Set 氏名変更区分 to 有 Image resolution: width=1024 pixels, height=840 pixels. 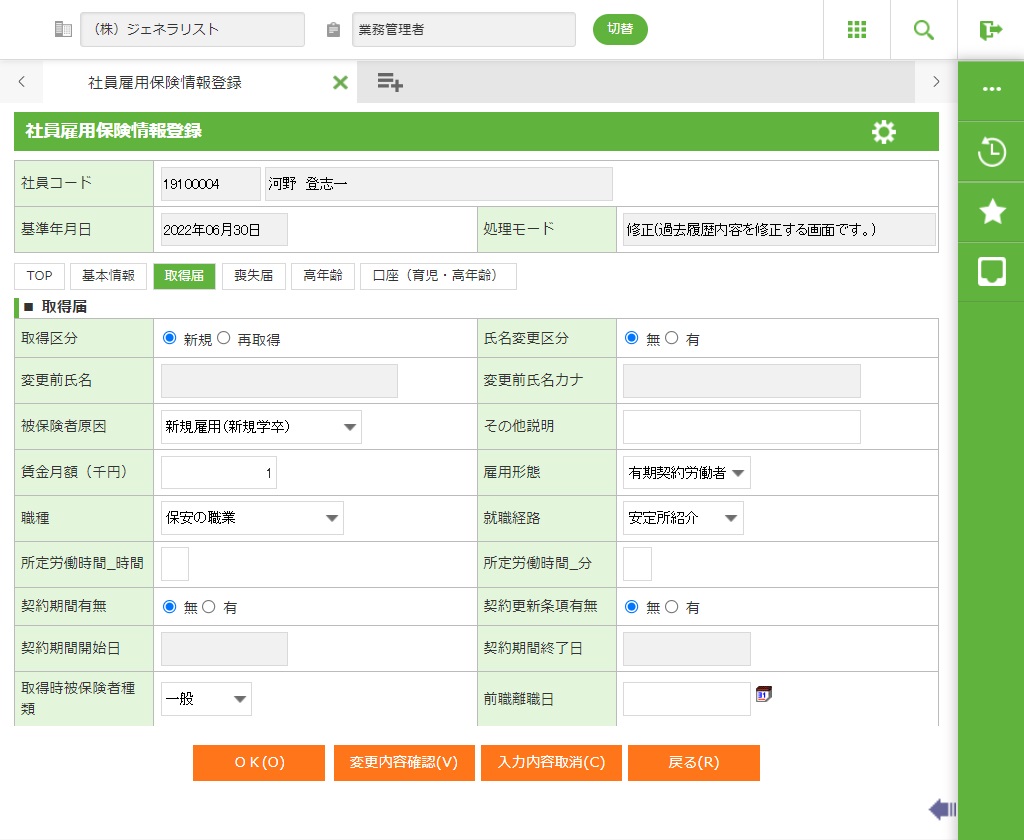coord(672,338)
